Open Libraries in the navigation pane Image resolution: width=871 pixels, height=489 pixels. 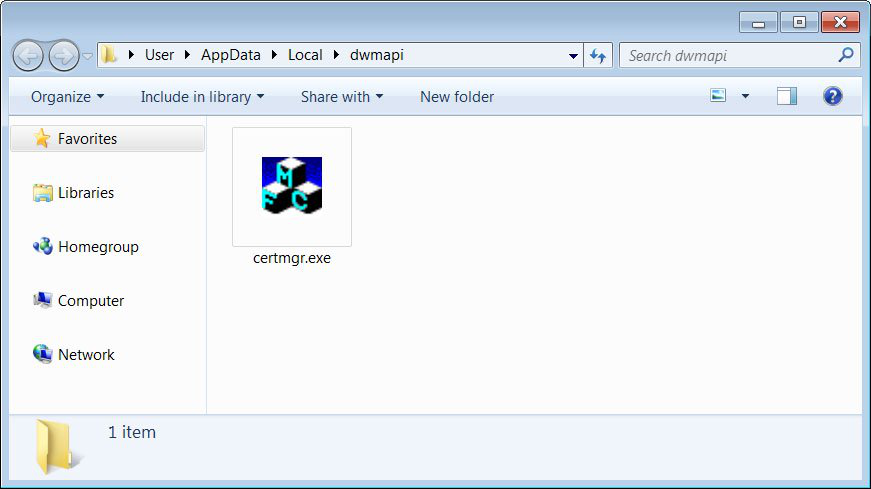[x=85, y=193]
